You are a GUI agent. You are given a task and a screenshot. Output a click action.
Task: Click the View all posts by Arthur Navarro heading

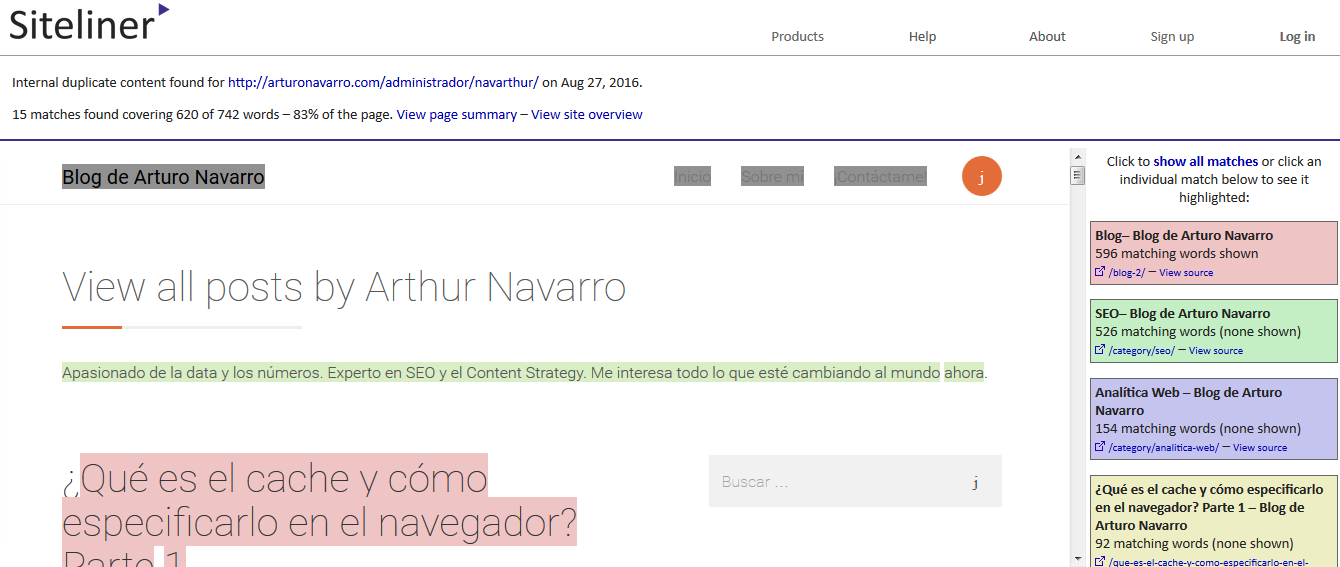[x=344, y=287]
